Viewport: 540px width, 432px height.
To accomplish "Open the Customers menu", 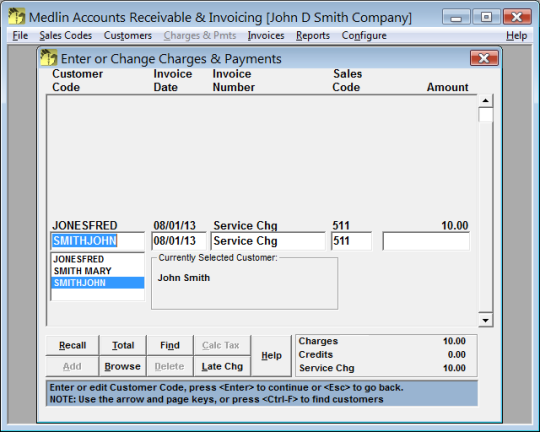I will (x=128, y=35).
